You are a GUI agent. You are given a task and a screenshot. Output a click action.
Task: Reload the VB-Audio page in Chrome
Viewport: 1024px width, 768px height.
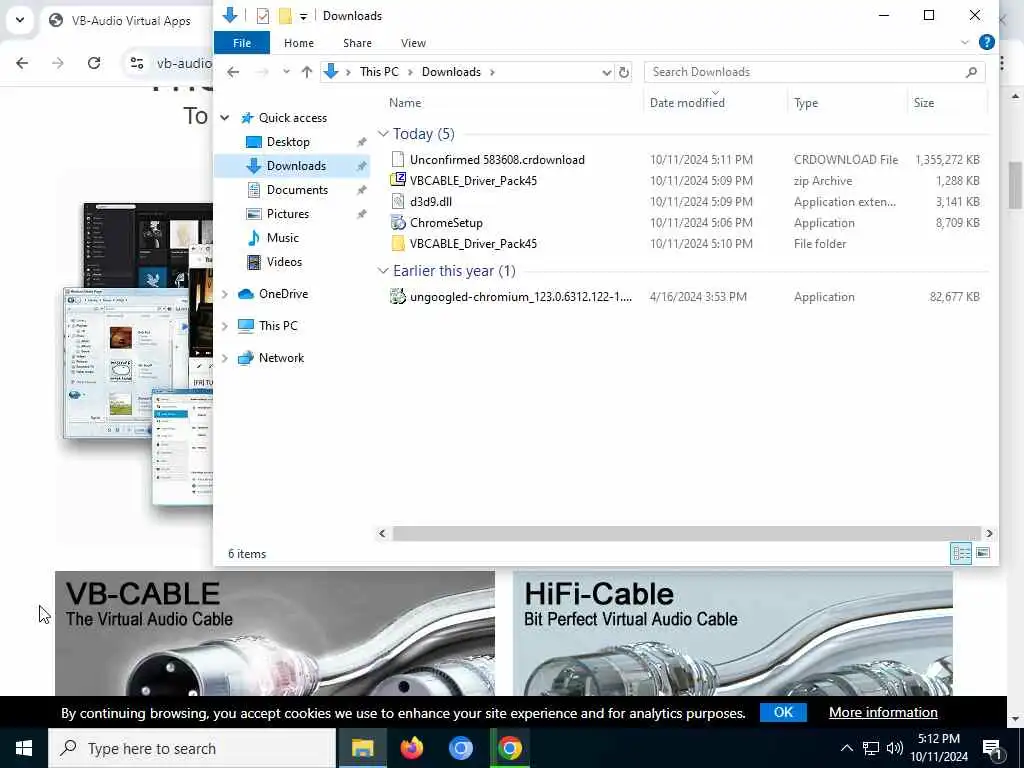[94, 63]
